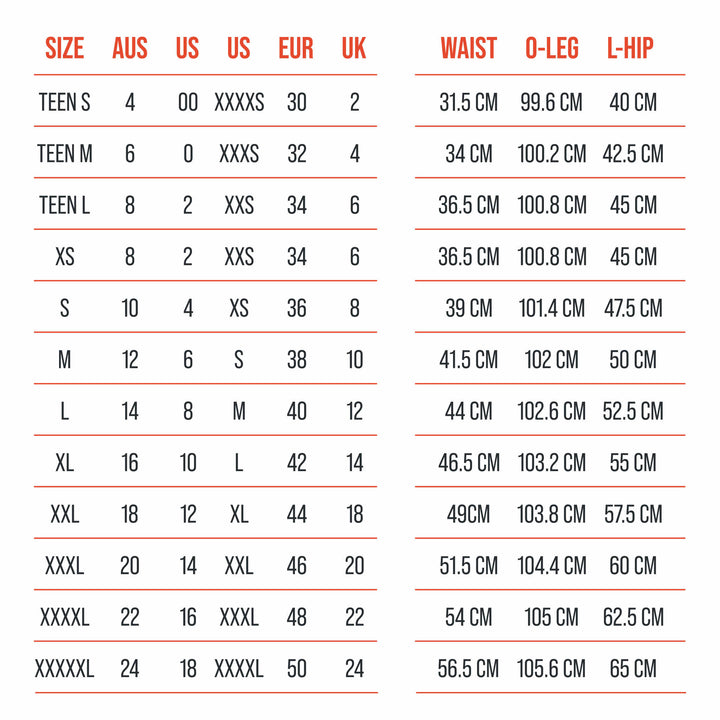Select the O-LEG column header
This screenshot has width=720, height=720.
(552, 48)
